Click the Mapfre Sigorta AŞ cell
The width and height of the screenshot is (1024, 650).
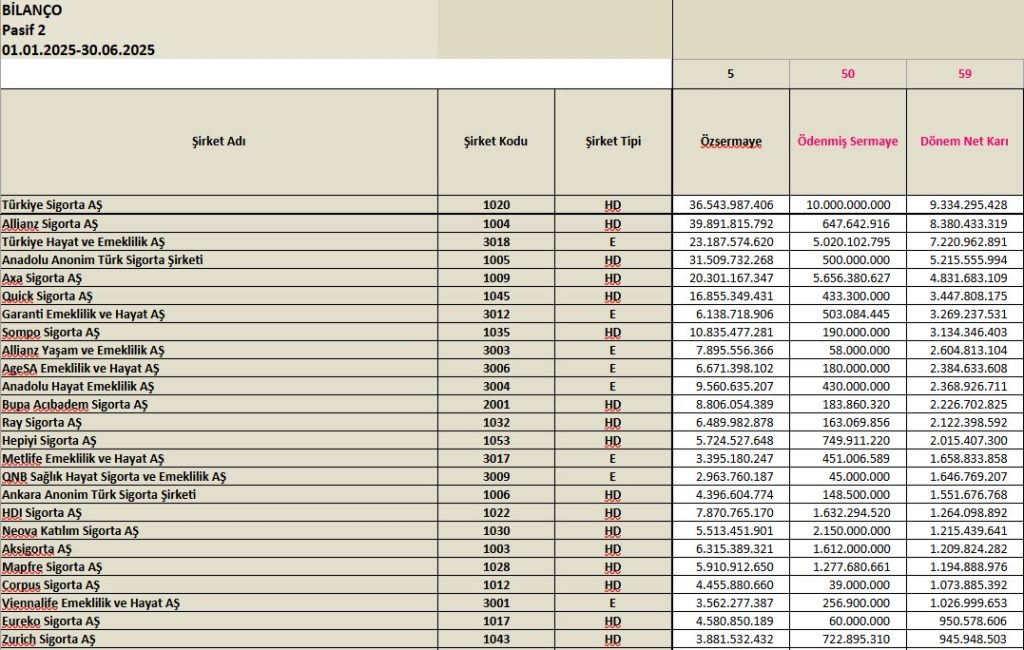pos(219,567)
